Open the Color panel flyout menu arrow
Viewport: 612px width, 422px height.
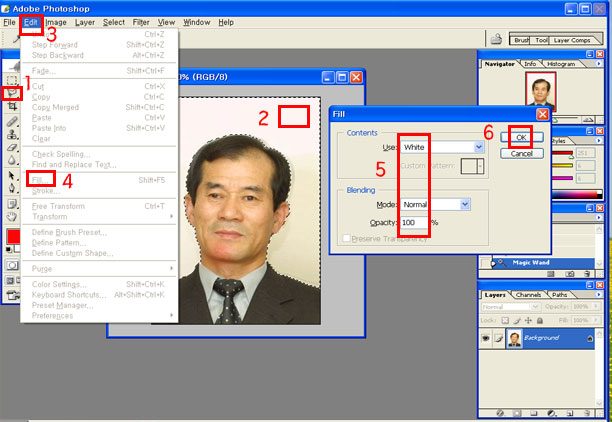(x=599, y=140)
